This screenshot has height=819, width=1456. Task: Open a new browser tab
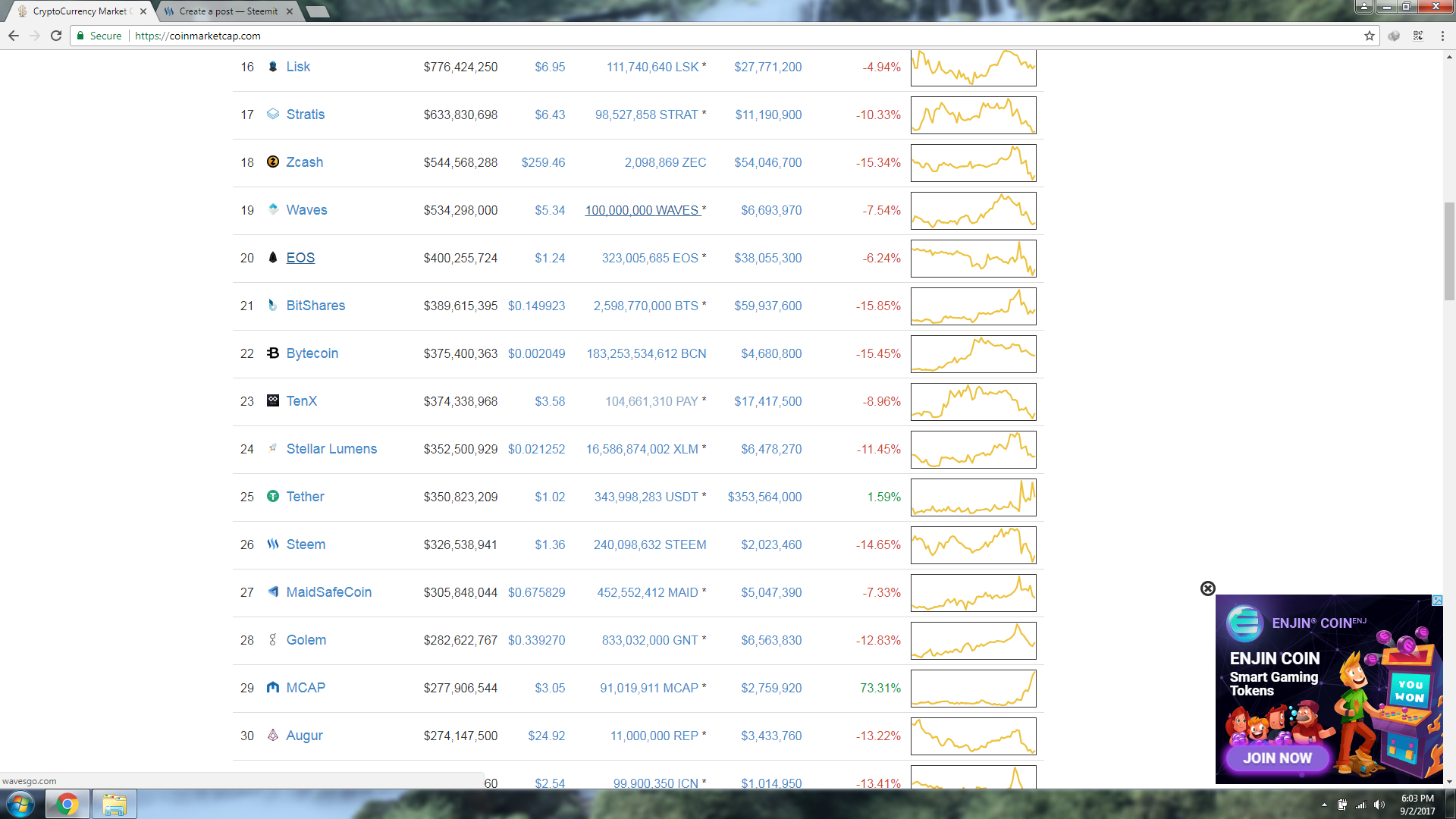click(317, 11)
